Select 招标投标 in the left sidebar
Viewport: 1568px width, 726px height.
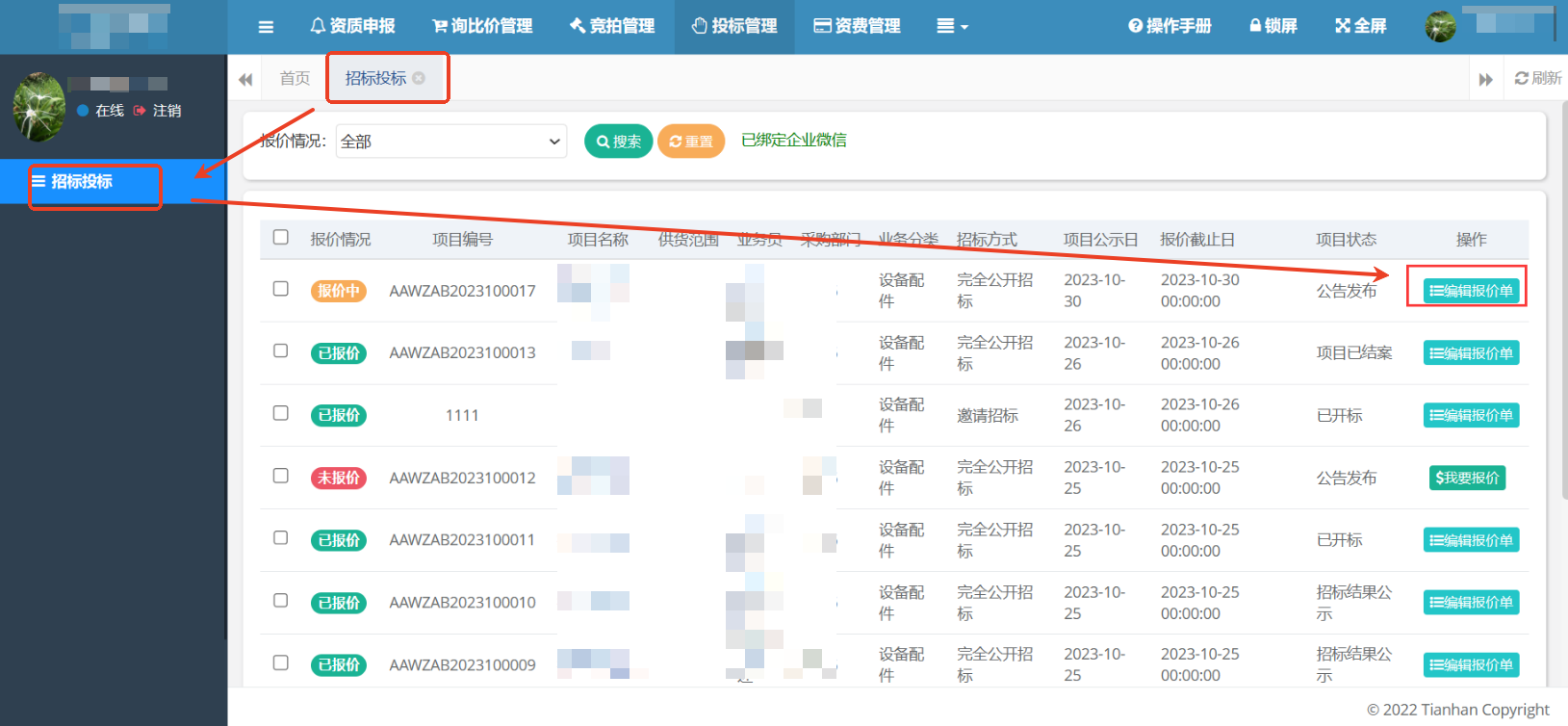click(x=82, y=182)
